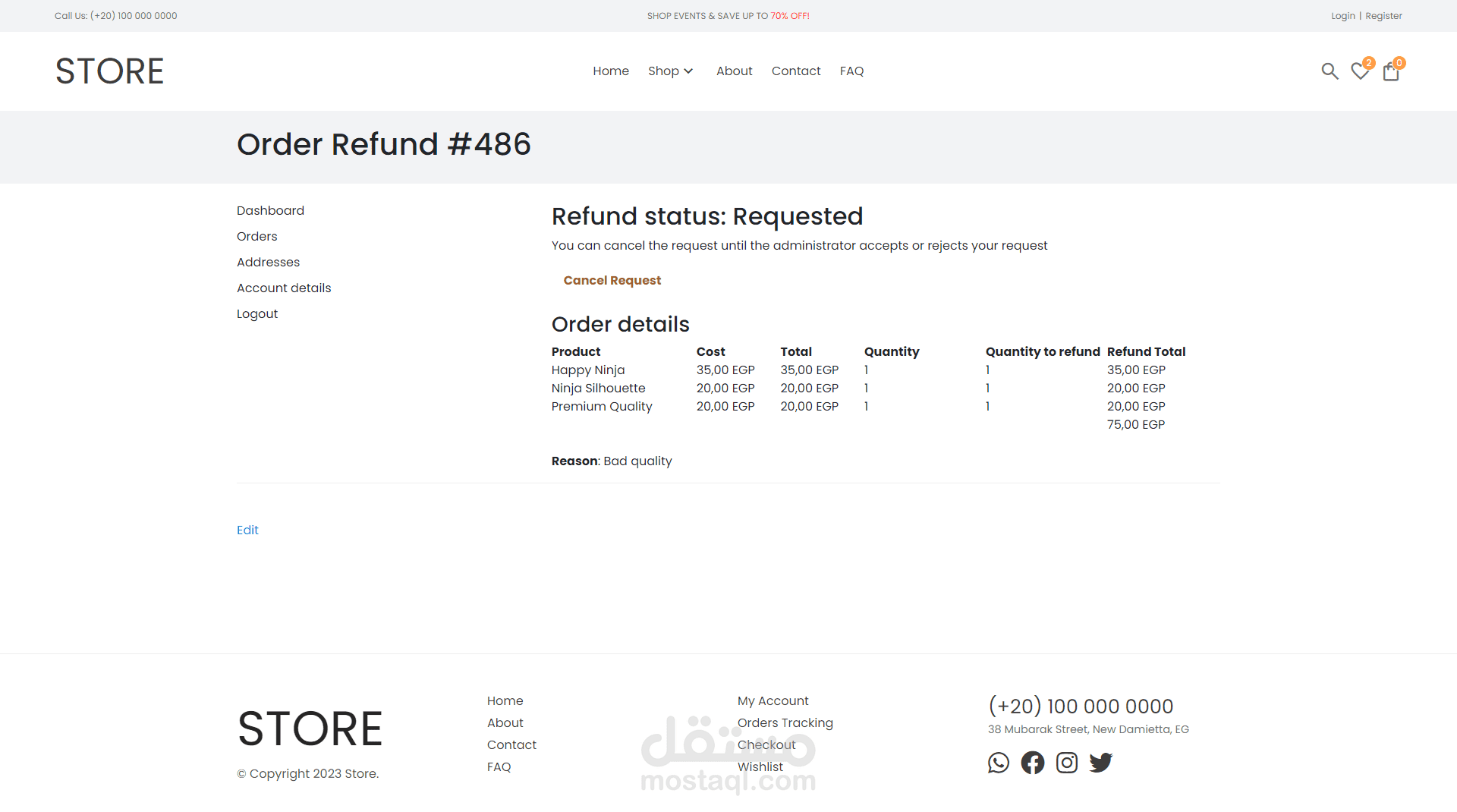
Task: Click the 70% OFF promo text
Action: 790,16
